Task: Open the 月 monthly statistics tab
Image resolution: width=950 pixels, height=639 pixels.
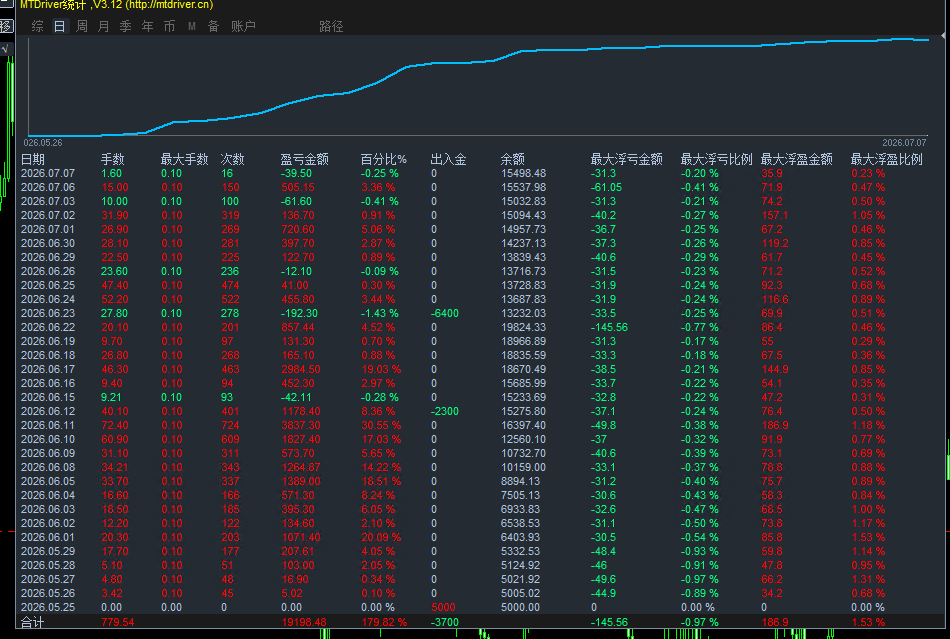Action: pos(104,26)
